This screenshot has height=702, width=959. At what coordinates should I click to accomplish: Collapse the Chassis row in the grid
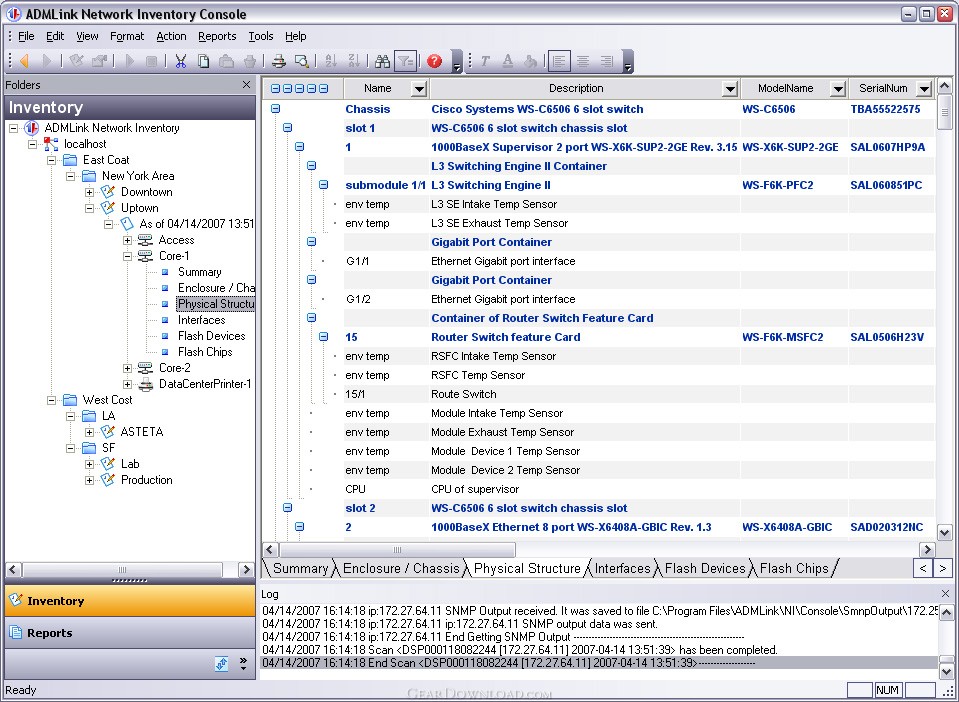click(x=276, y=109)
